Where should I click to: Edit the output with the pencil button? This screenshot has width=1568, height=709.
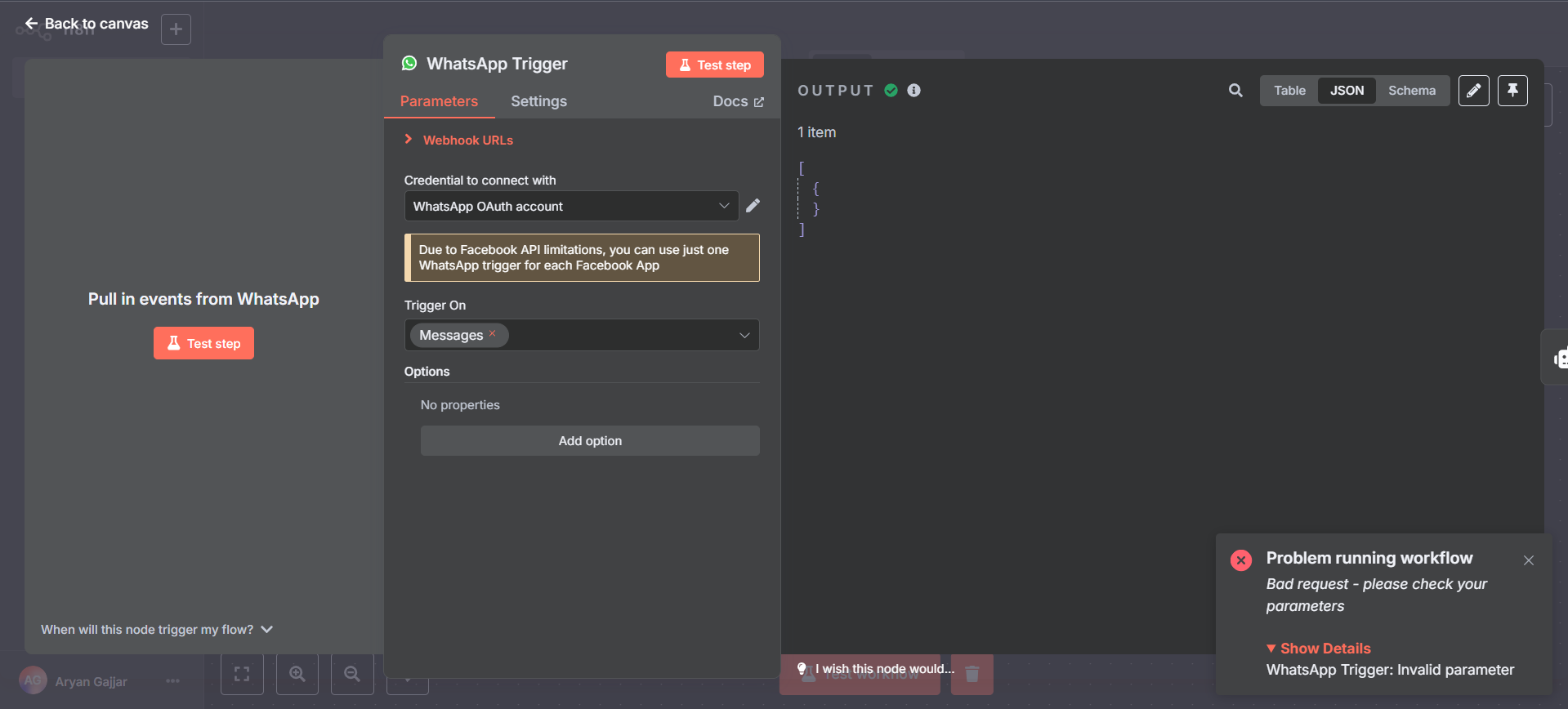1473,91
